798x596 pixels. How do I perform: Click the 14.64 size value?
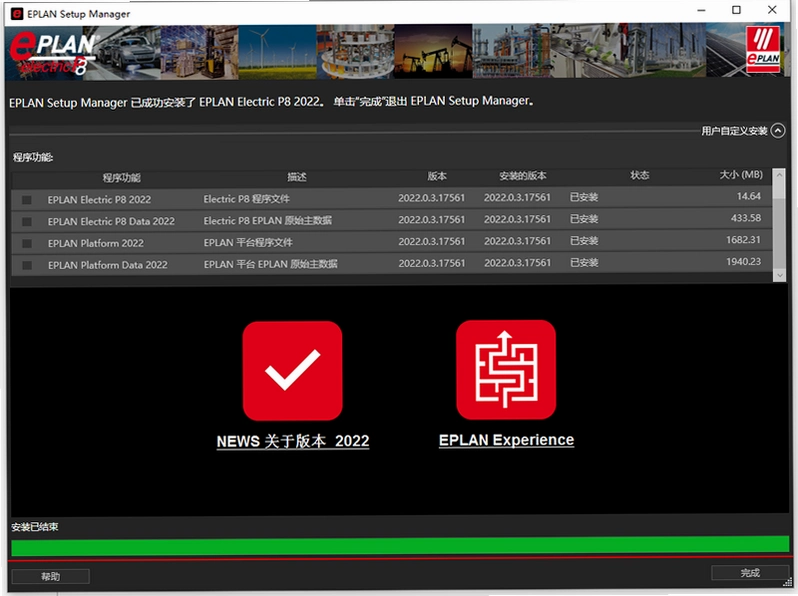point(748,196)
